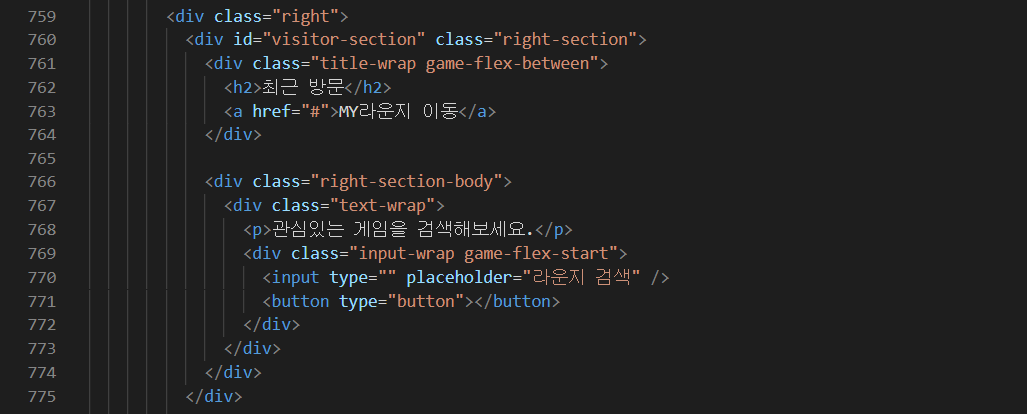
Task: Click line number 759 in the gutter
Action: pyautogui.click(x=42, y=16)
